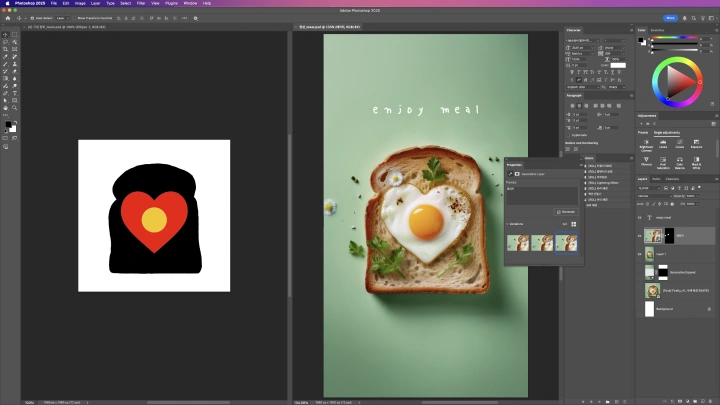
Task: Click the Prompt text field
Action: coord(542,195)
